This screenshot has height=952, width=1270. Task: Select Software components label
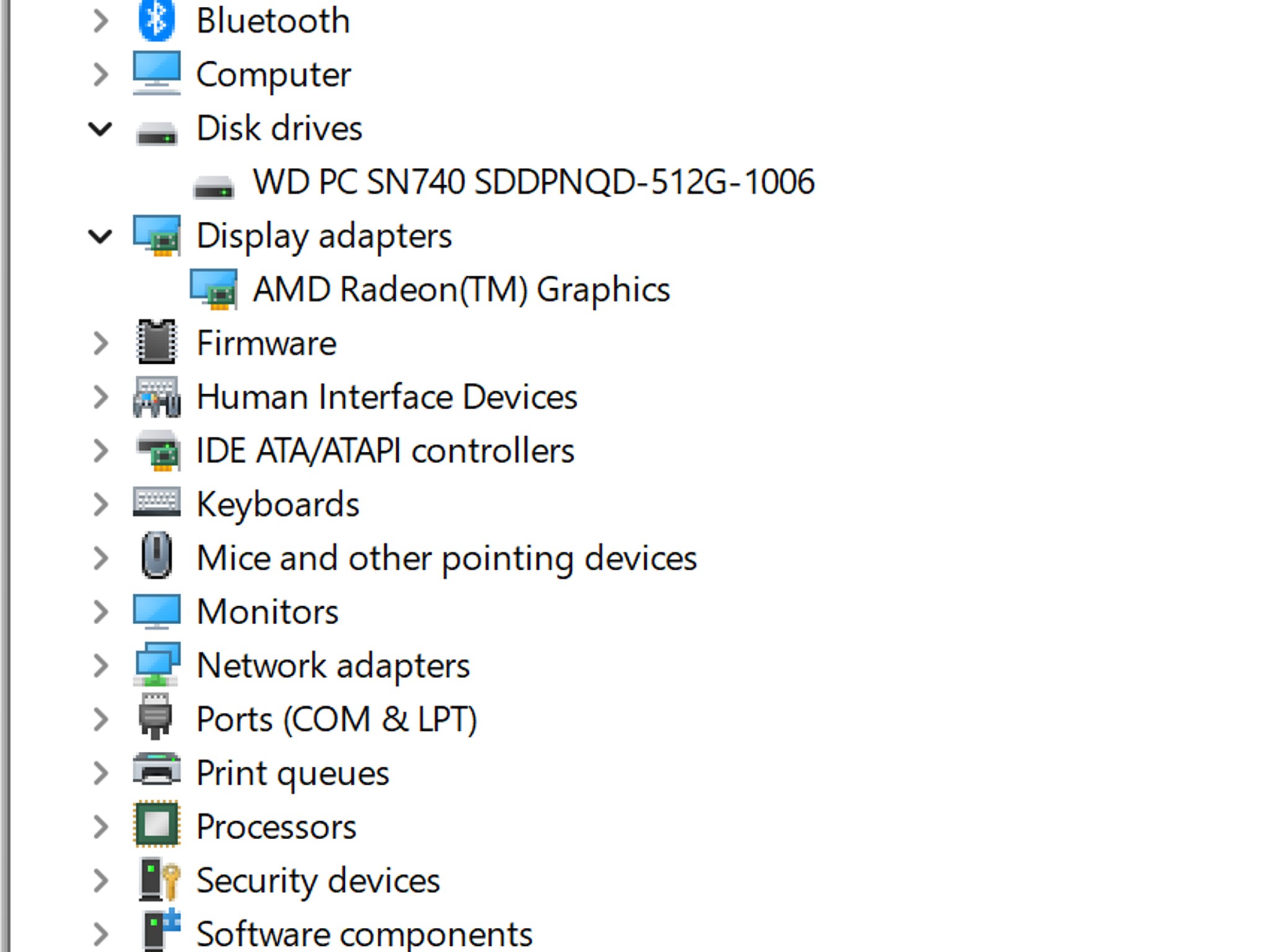(365, 934)
